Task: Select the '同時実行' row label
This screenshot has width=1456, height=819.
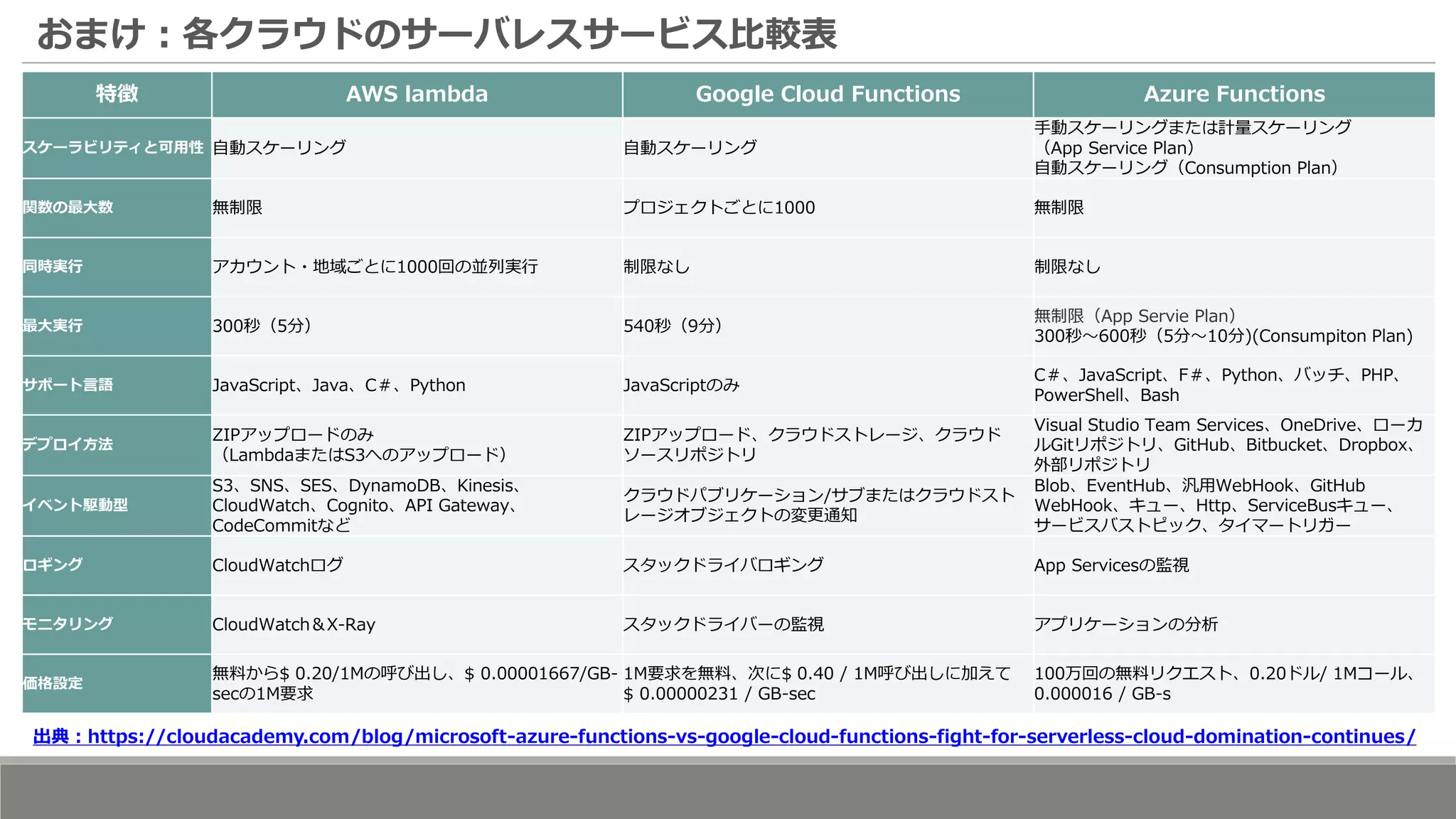Action: click(117, 267)
